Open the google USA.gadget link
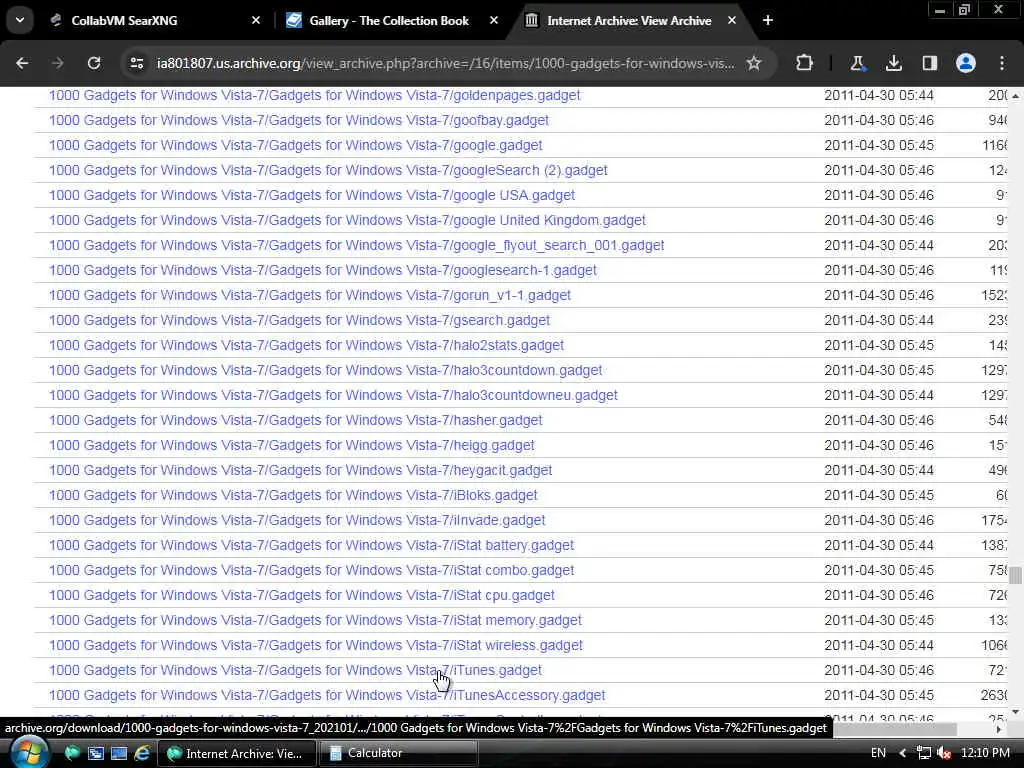 312,195
